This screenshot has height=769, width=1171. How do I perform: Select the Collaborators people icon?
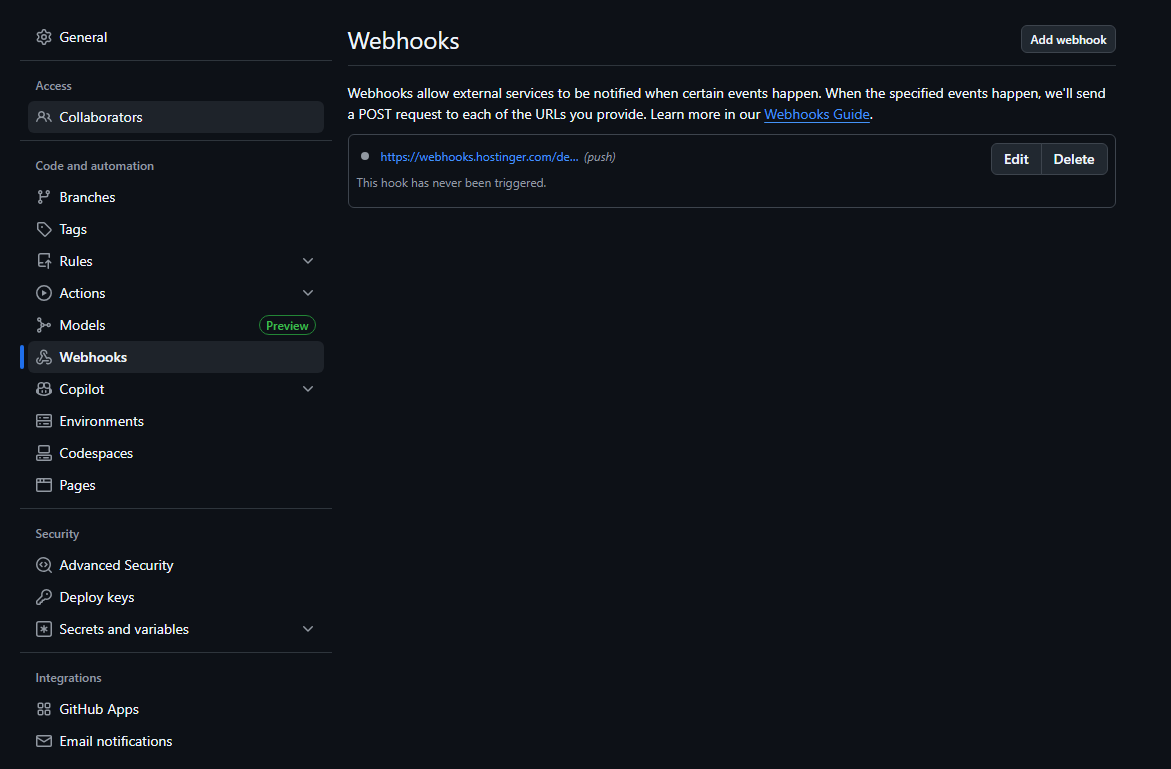coord(44,117)
